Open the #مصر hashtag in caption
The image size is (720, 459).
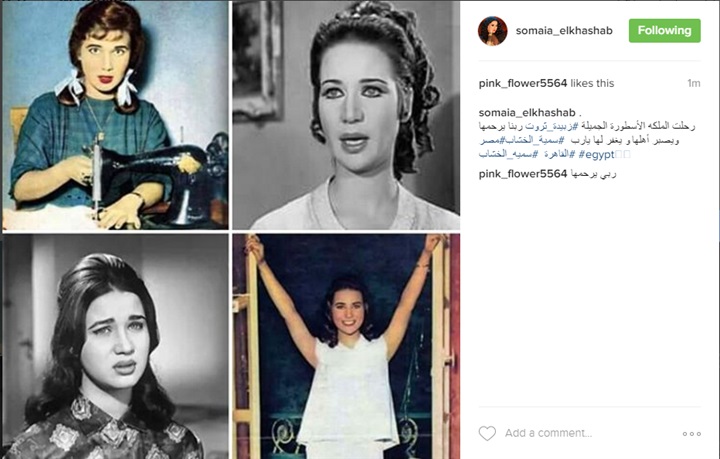pyautogui.click(x=492, y=140)
